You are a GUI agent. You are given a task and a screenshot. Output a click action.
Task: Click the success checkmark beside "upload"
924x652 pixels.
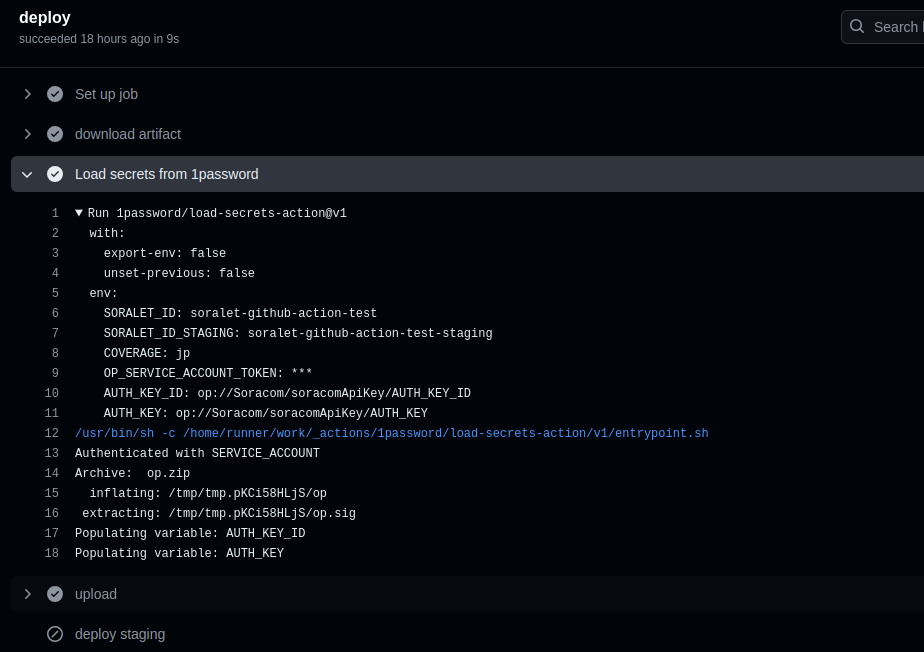coord(55,594)
